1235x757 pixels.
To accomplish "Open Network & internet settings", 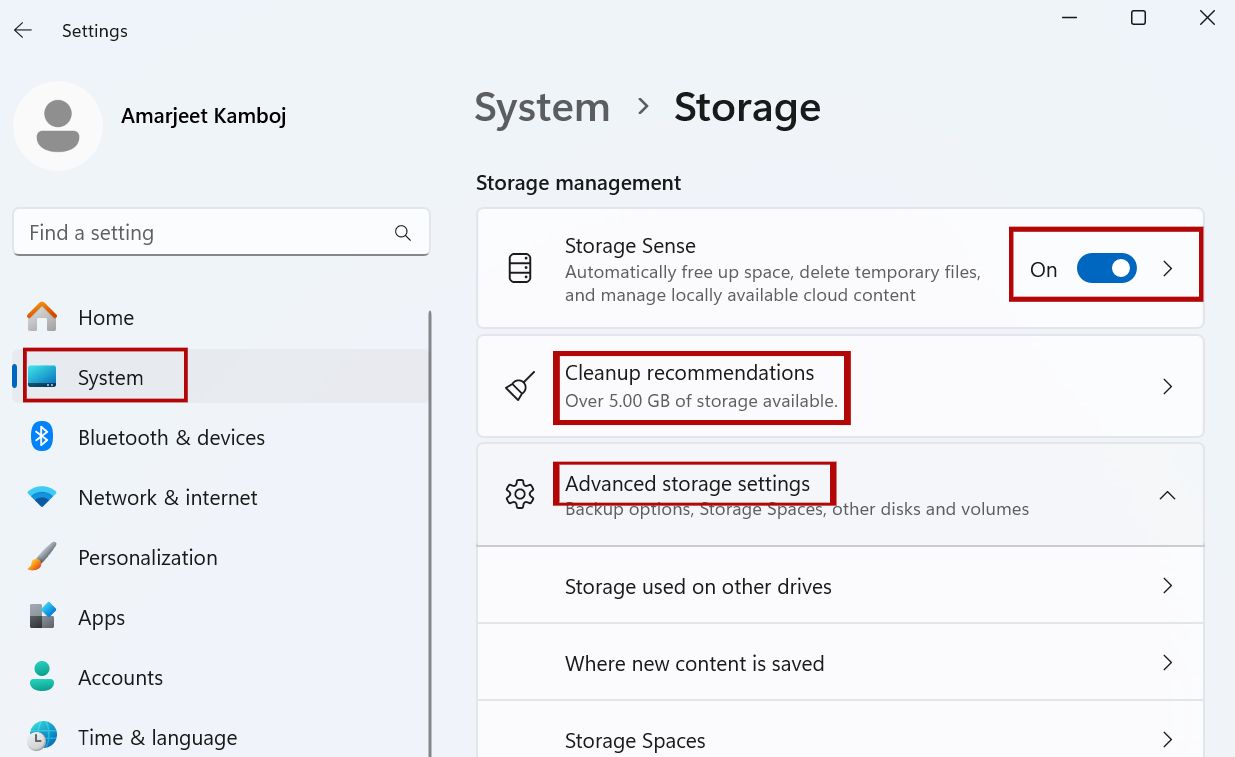I will [167, 497].
